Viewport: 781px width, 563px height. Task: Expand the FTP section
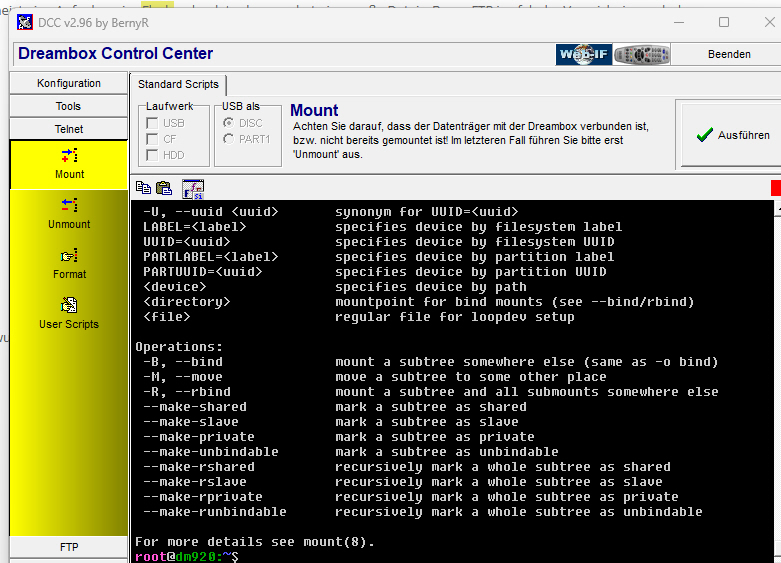(69, 547)
